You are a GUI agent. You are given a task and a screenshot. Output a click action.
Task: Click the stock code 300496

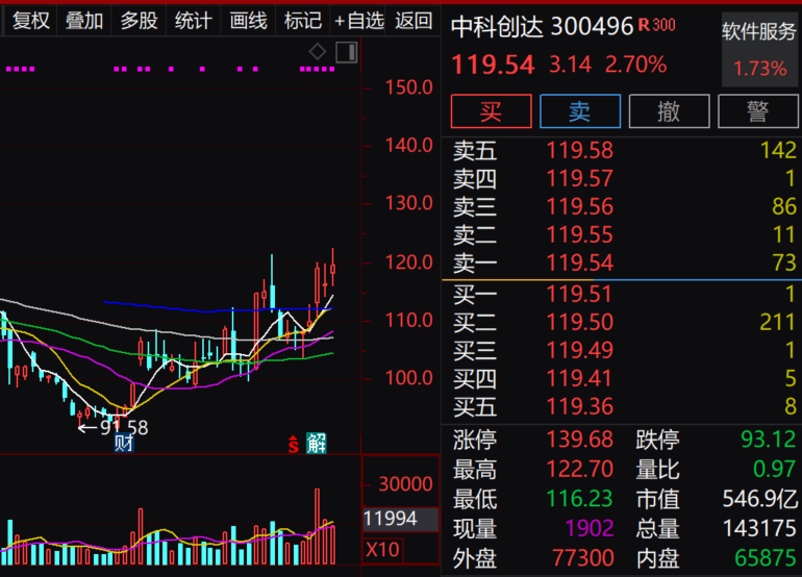pyautogui.click(x=592, y=26)
